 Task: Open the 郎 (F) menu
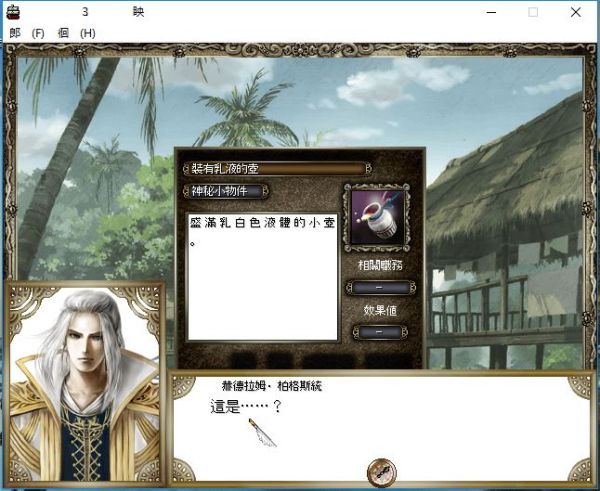[x=27, y=33]
